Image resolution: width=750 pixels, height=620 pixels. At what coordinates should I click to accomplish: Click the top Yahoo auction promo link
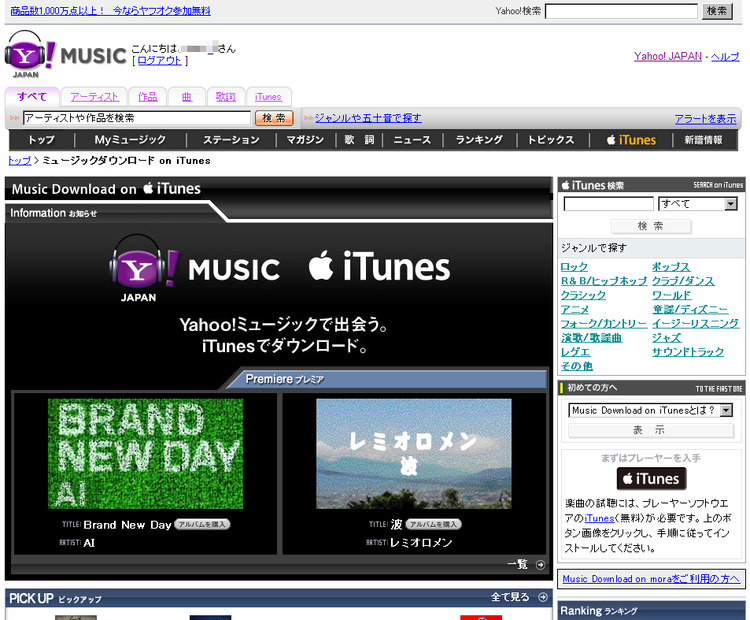point(110,11)
